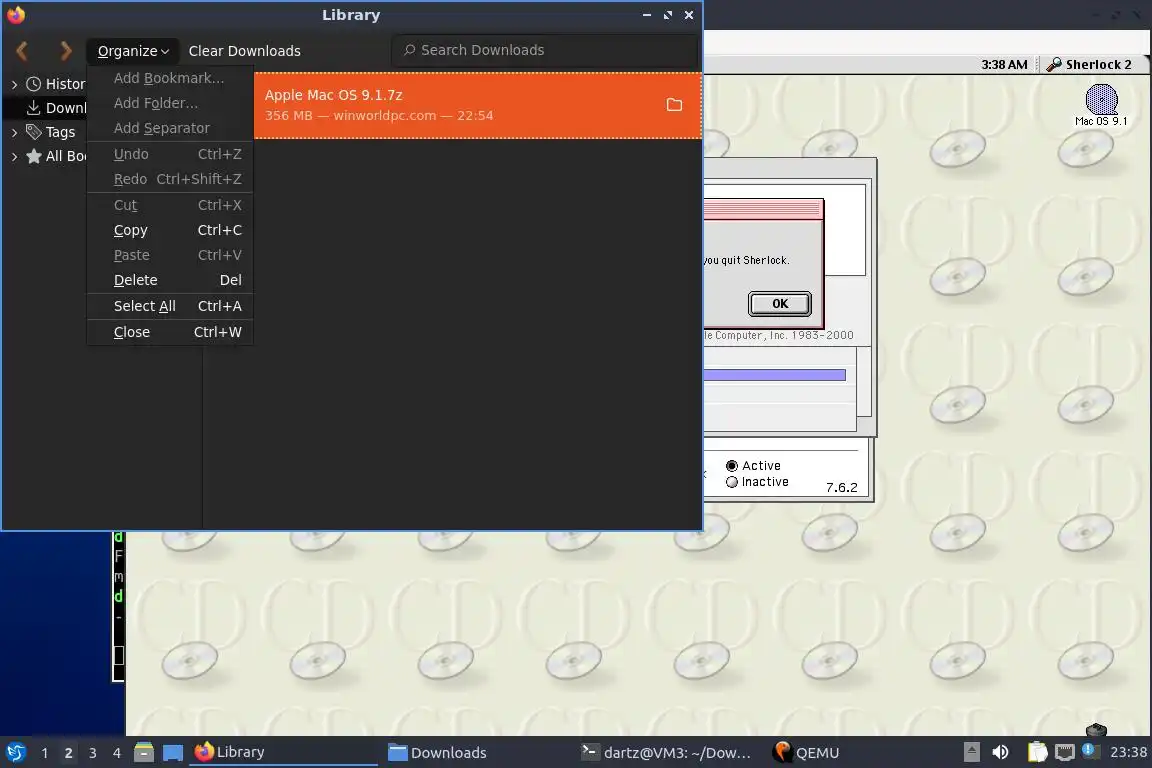Choose Copy from the Organize menu
1152x768 pixels.
(170, 230)
